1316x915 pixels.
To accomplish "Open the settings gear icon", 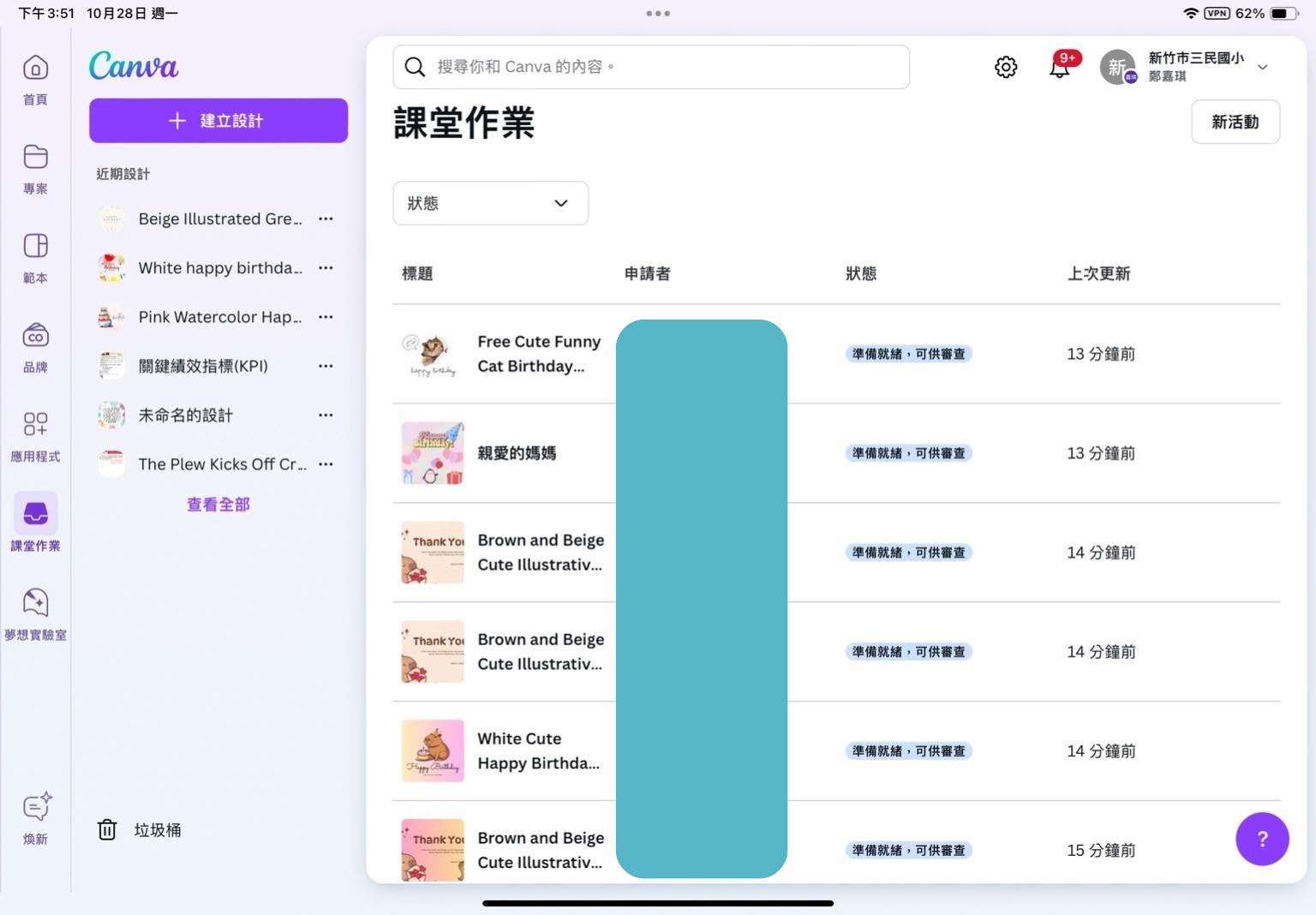I will [x=1006, y=67].
